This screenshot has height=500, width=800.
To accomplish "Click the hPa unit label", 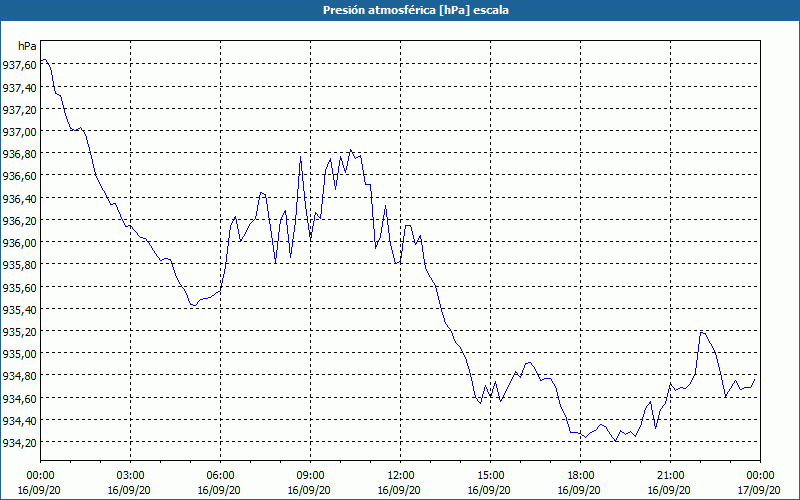I will click(27, 46).
